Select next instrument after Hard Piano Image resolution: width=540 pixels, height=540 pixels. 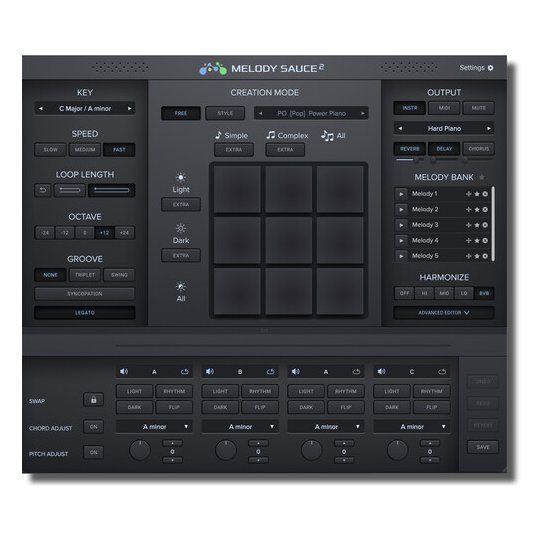click(x=489, y=128)
